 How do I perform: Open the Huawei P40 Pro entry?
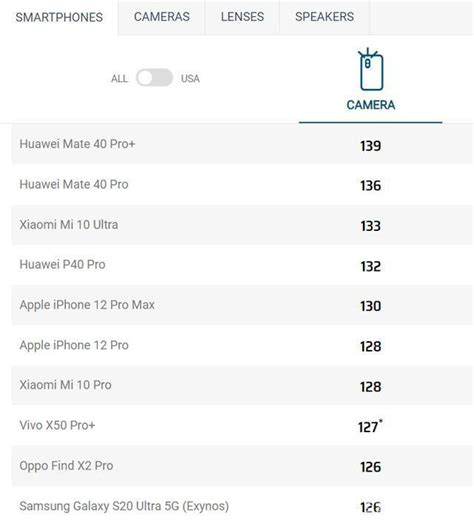coord(62,265)
